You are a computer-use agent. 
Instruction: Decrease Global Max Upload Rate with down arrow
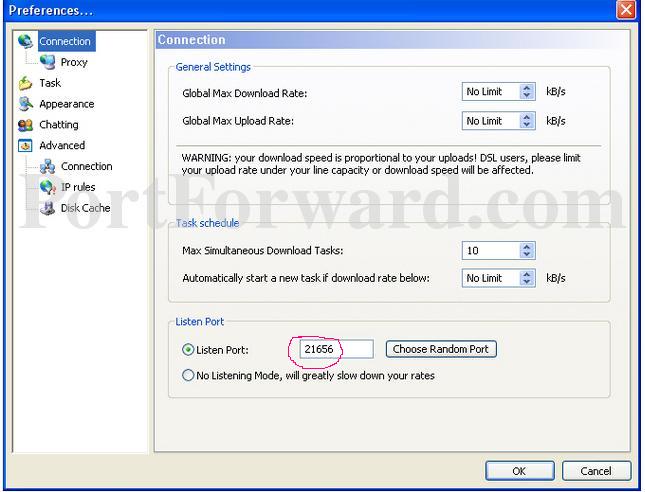pos(527,125)
